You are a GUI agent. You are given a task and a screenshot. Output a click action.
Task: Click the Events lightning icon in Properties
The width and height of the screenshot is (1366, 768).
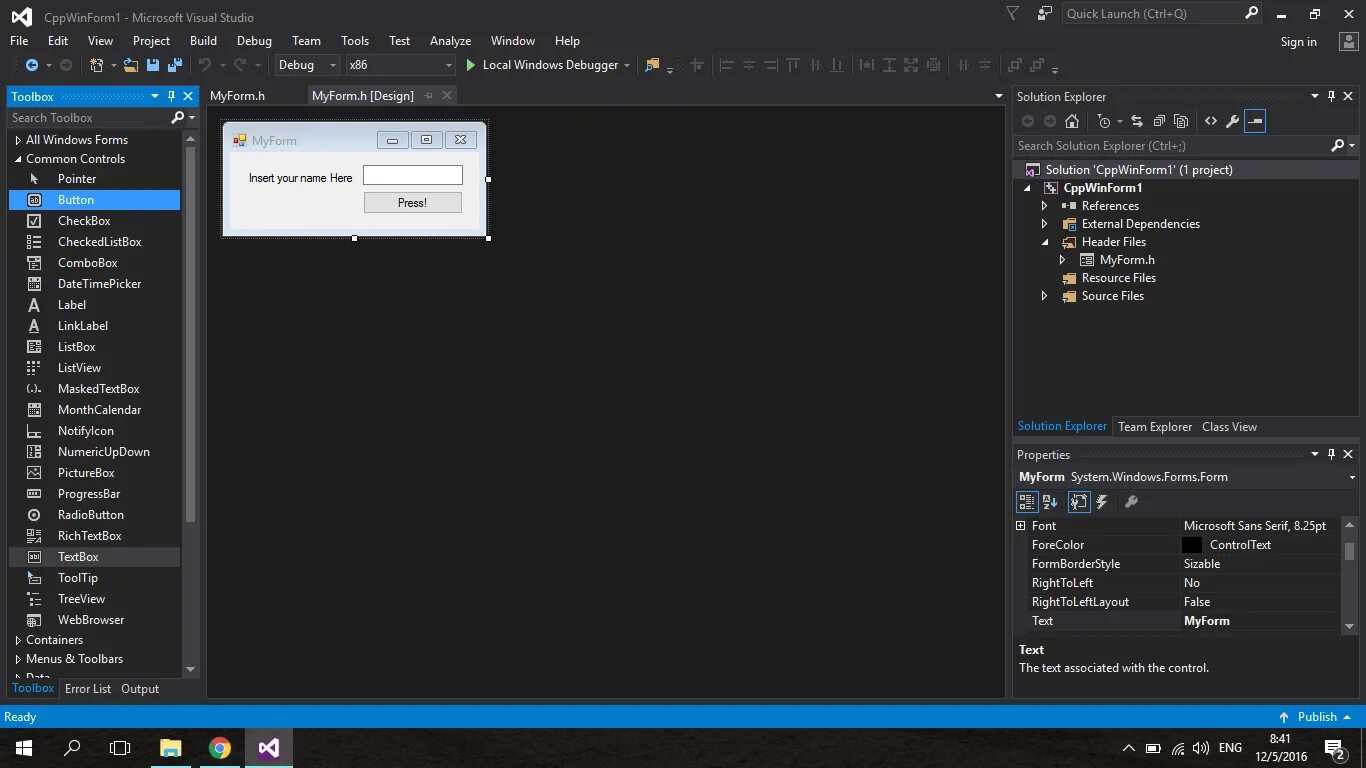(1102, 502)
